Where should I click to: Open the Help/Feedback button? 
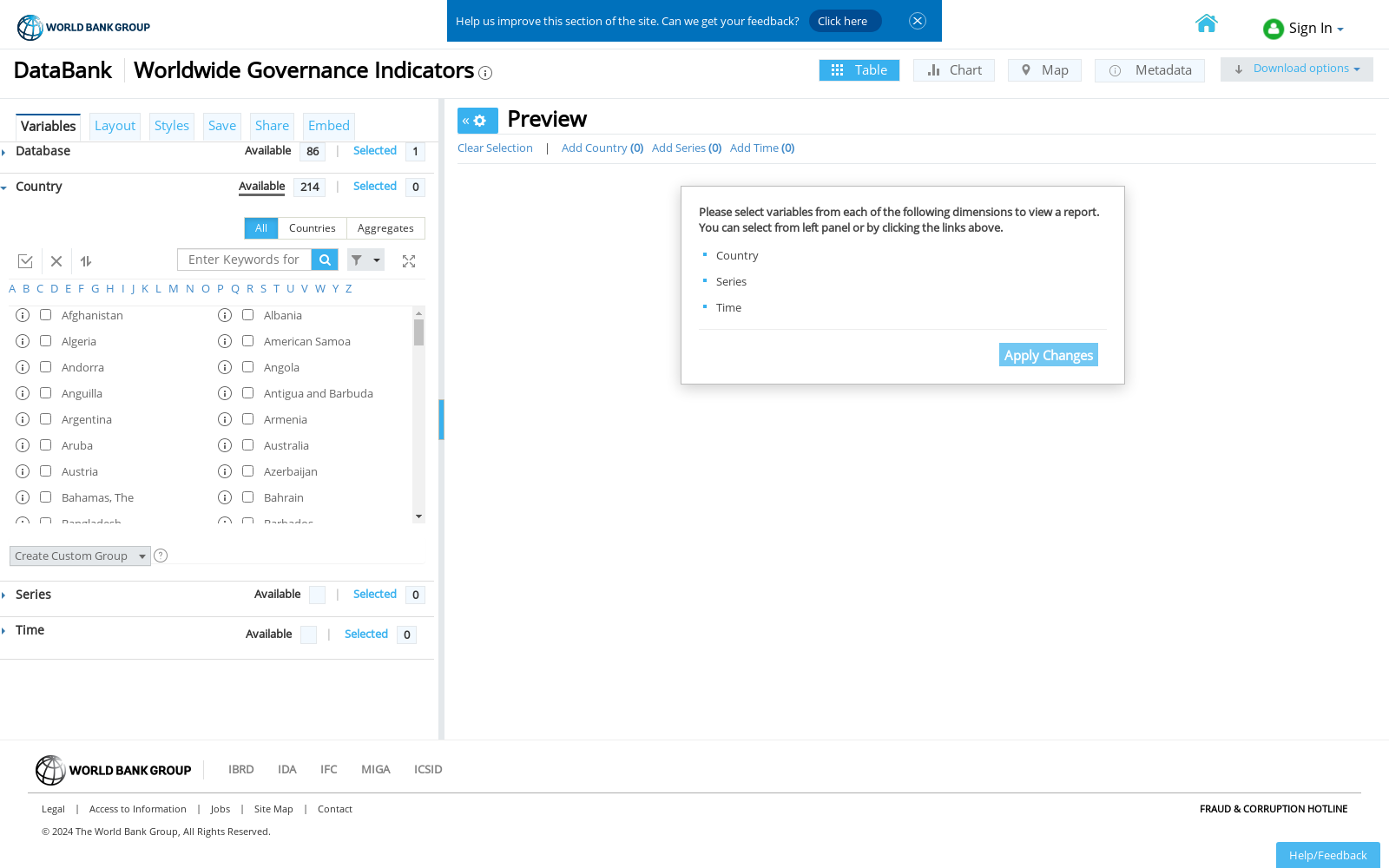tap(1328, 855)
